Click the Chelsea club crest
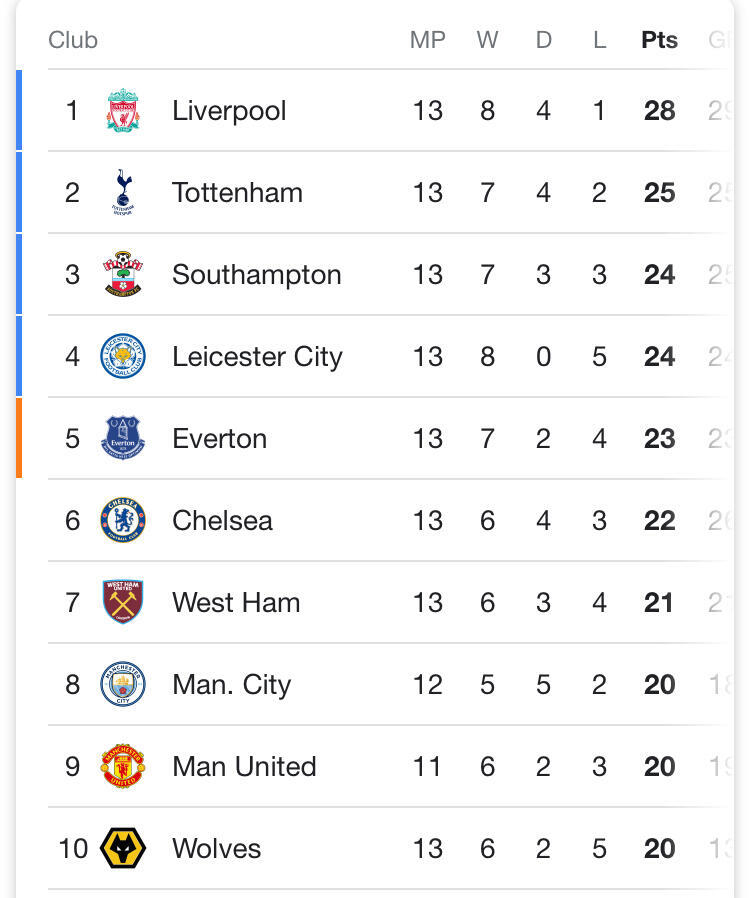 coord(123,521)
